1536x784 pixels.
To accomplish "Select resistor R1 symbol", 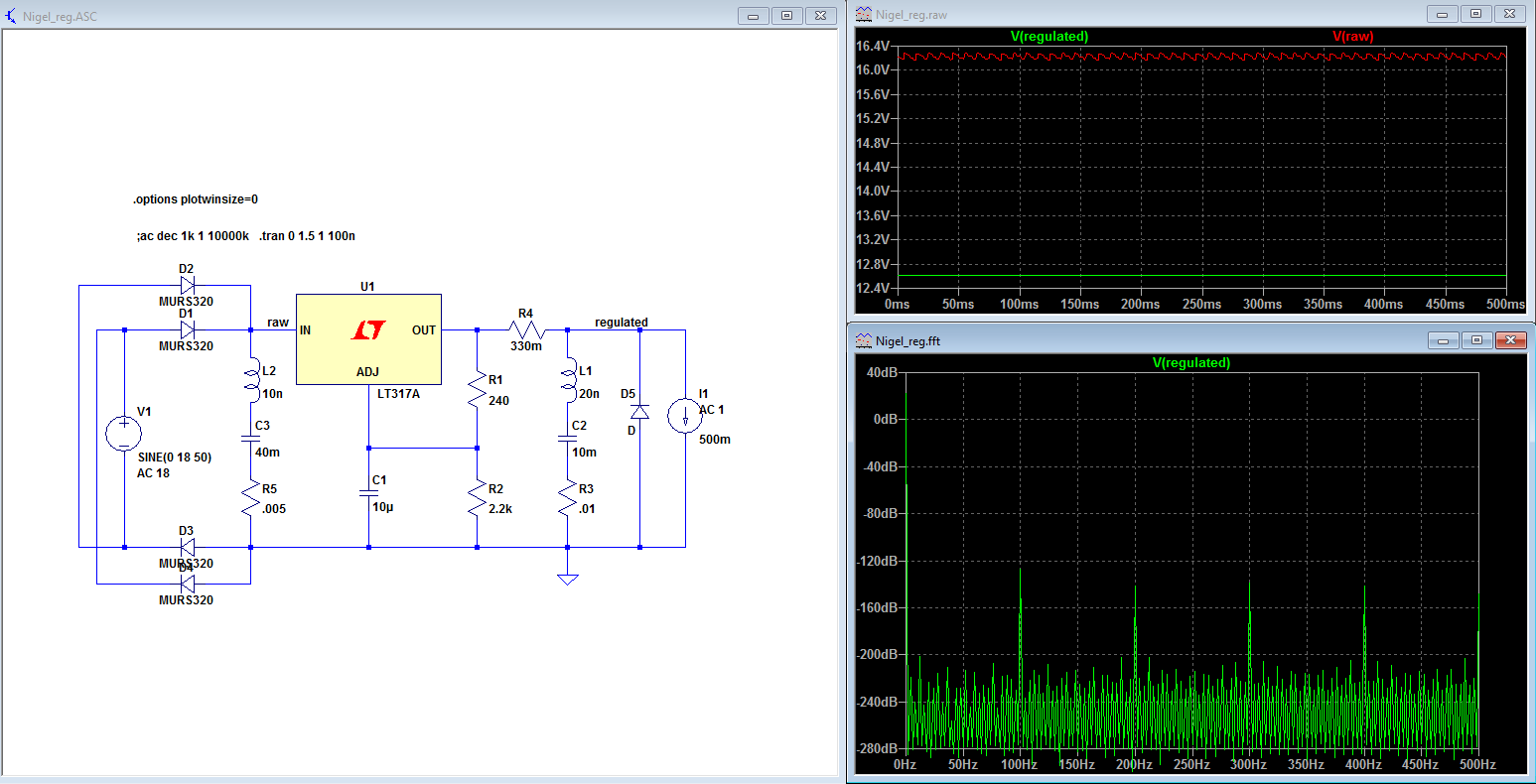I will click(x=478, y=391).
